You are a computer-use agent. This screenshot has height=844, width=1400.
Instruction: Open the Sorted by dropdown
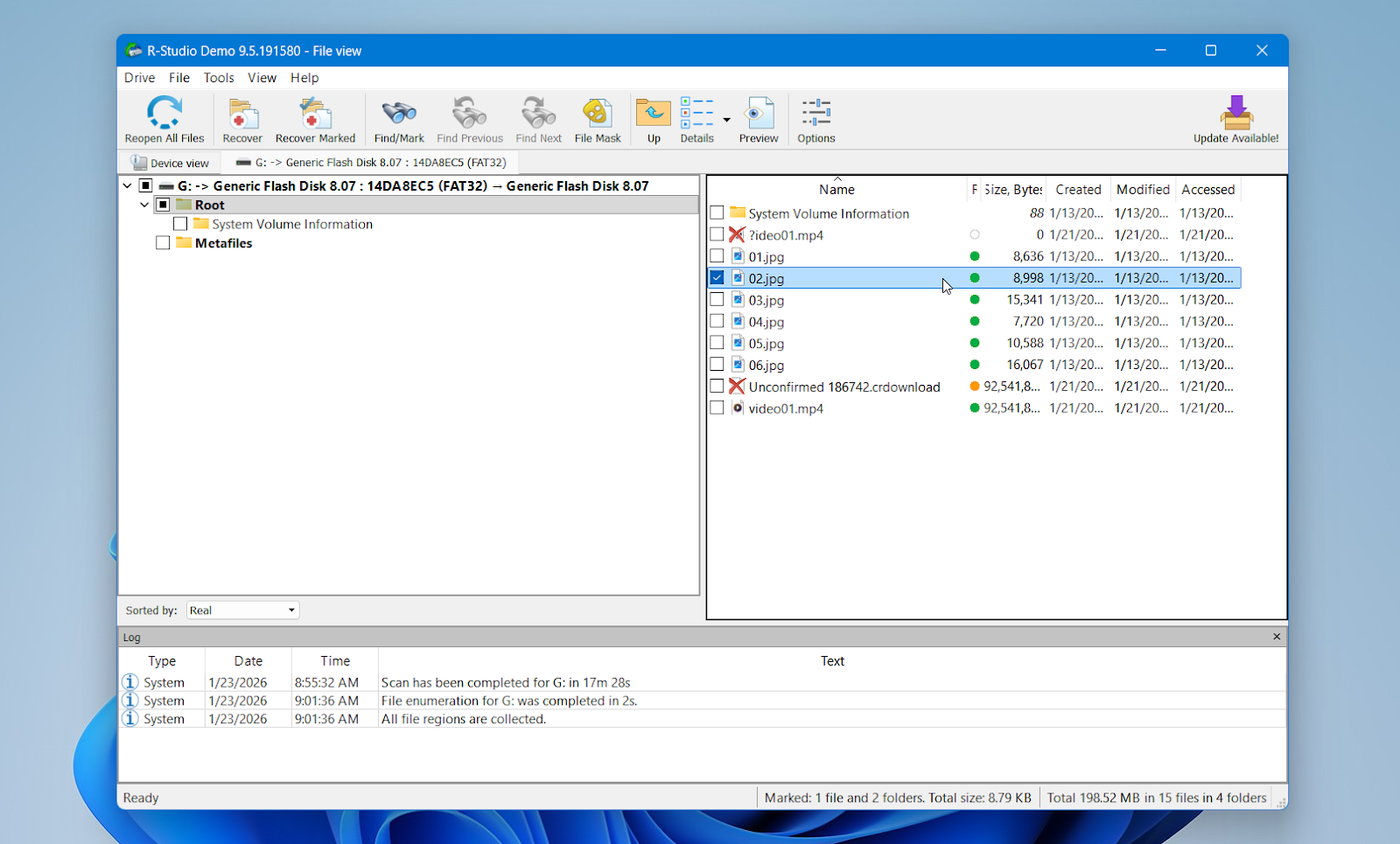coord(289,610)
